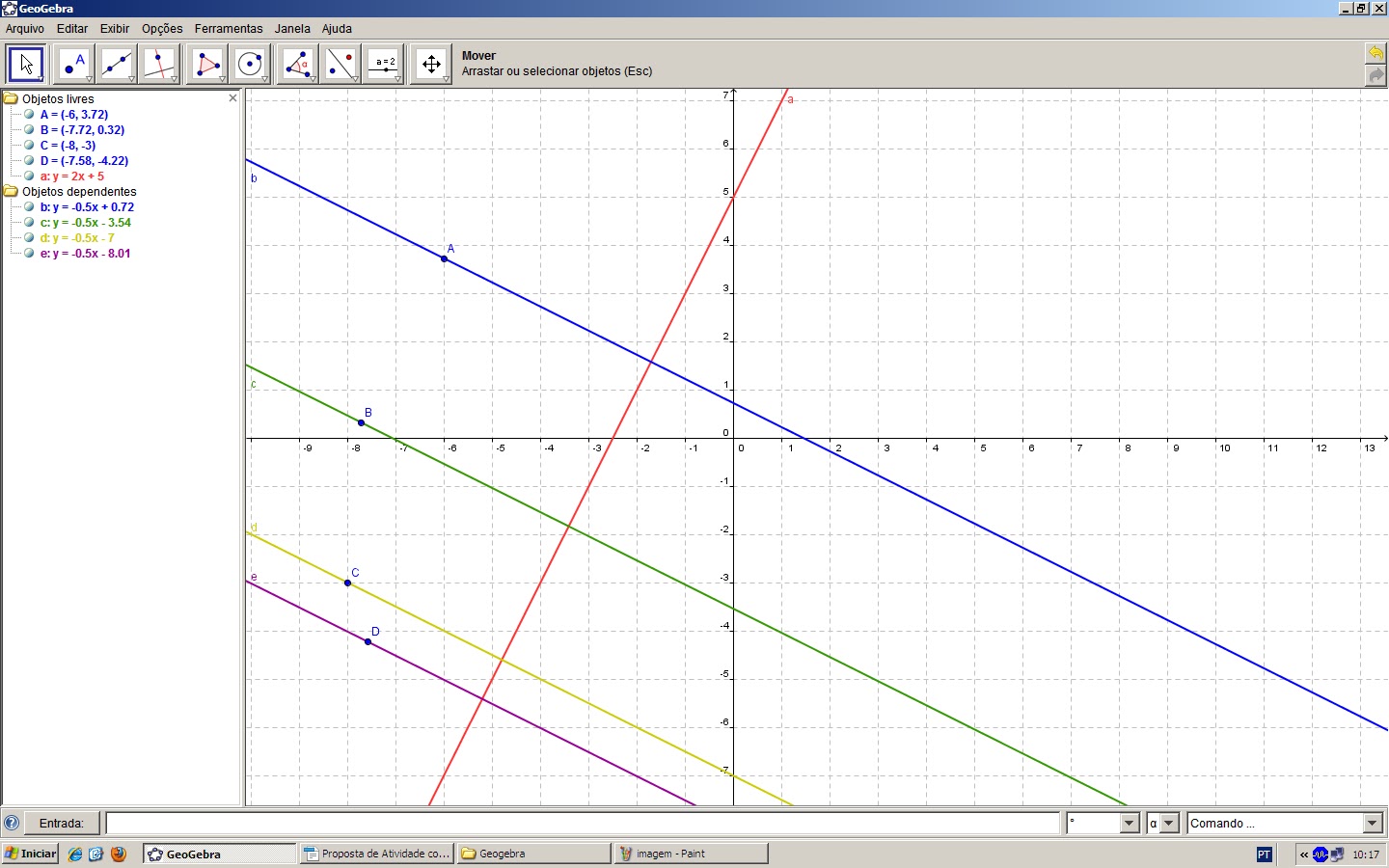
Task: Toggle visibility of point A
Action: [29, 114]
